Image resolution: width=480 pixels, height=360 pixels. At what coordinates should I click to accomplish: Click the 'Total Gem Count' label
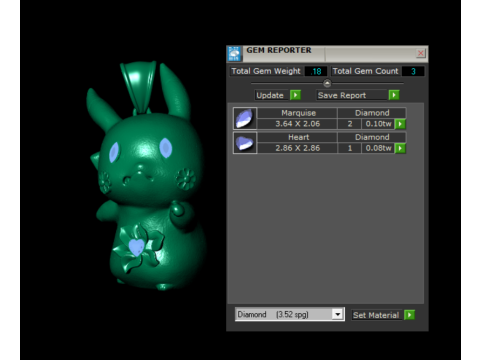[x=365, y=71]
